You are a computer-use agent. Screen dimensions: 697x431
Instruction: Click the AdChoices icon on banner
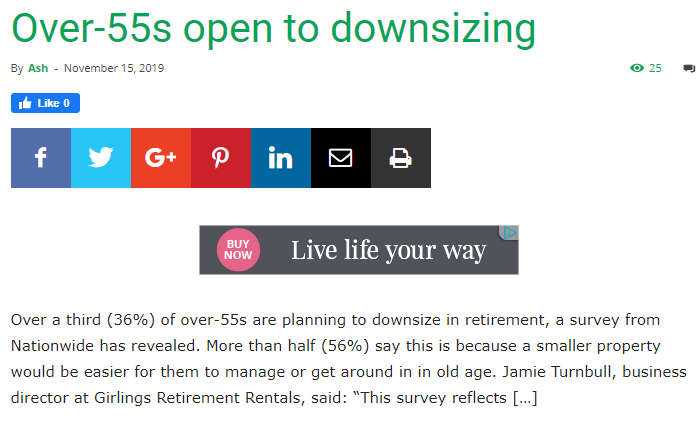[509, 233]
